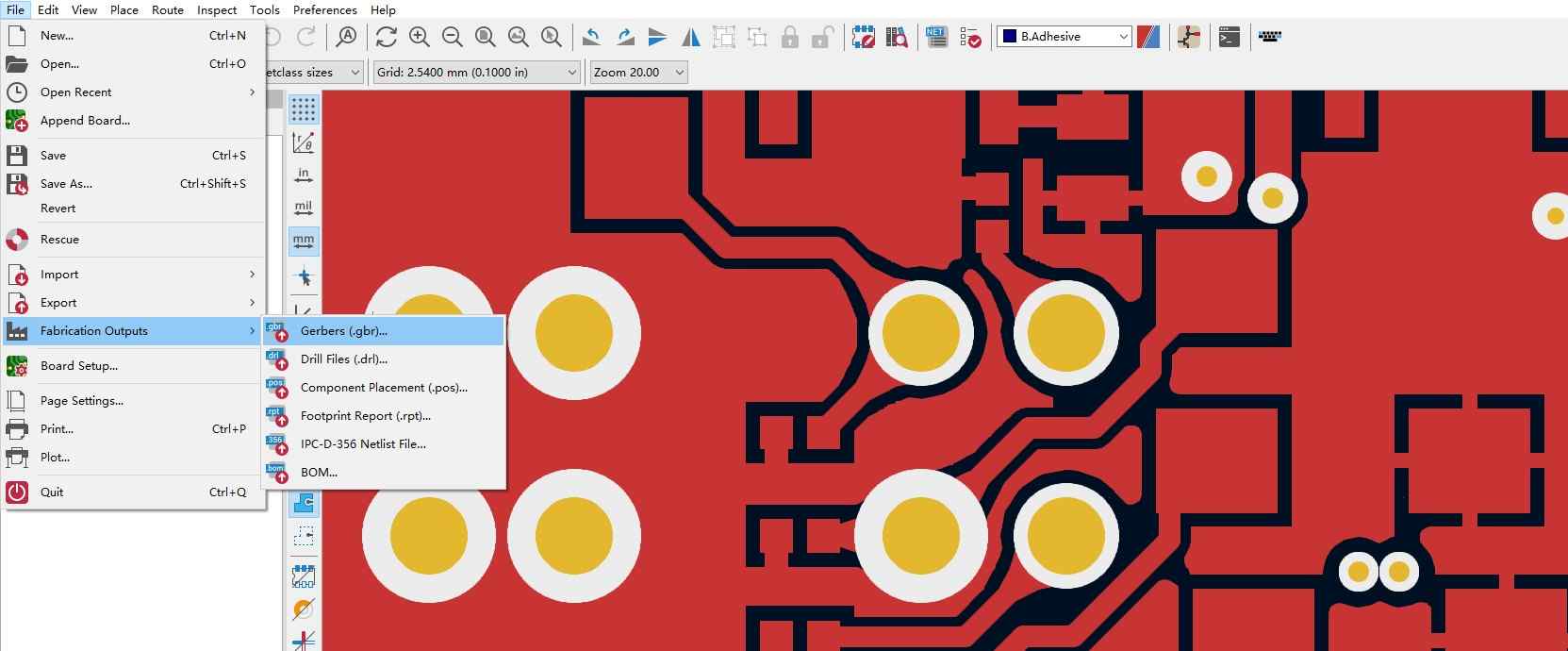Image resolution: width=1568 pixels, height=651 pixels.
Task: Click the mirror horizontal triangle icon
Action: click(691, 37)
